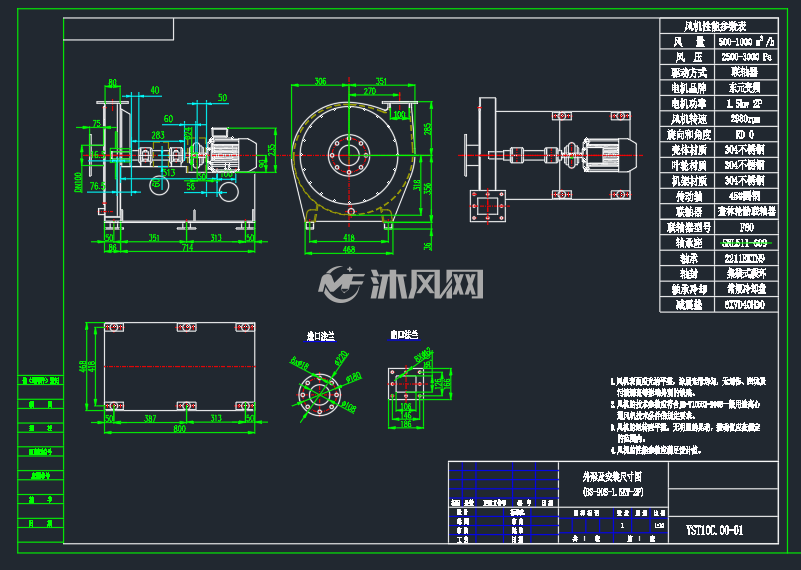Click the 714 base length dimension
Image resolution: width=801 pixels, height=570 pixels.
point(187,248)
